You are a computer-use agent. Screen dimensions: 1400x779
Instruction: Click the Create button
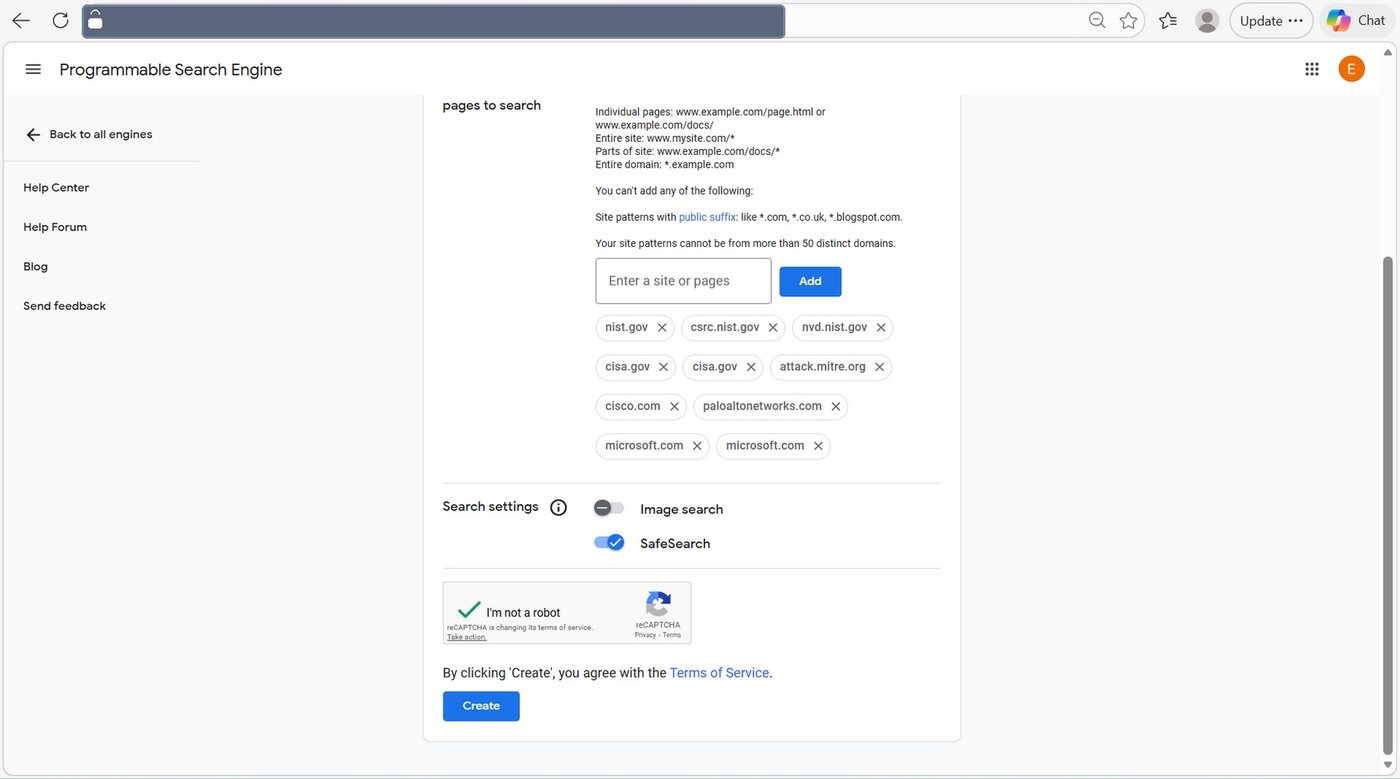tap(481, 706)
